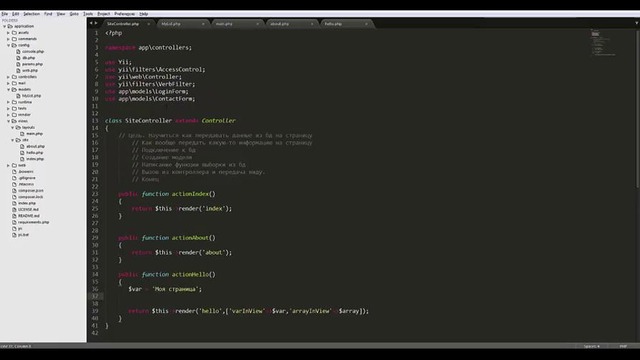The height and width of the screenshot is (360, 640).
Task: Click the file icon beside .gitignore
Action: click(x=14, y=178)
